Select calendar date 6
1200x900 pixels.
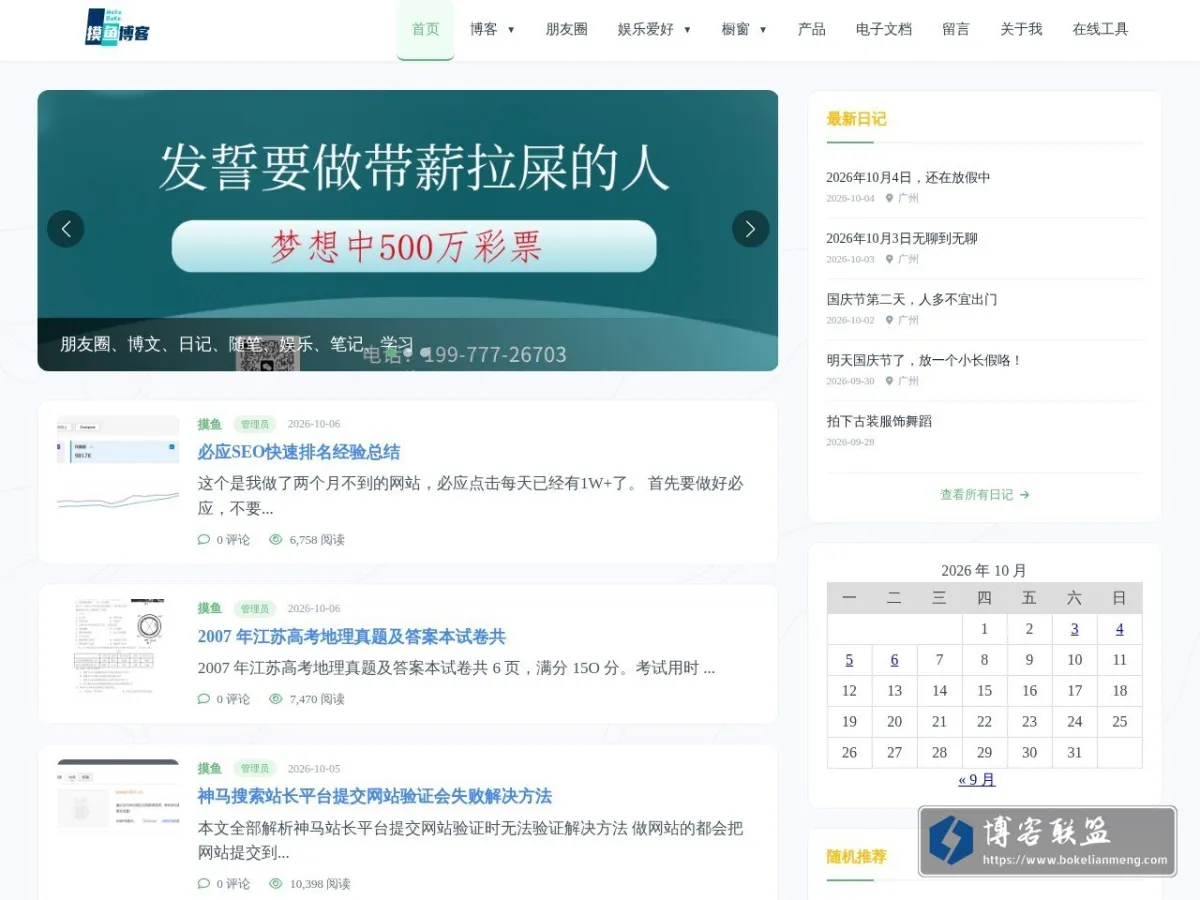pyautogui.click(x=894, y=660)
